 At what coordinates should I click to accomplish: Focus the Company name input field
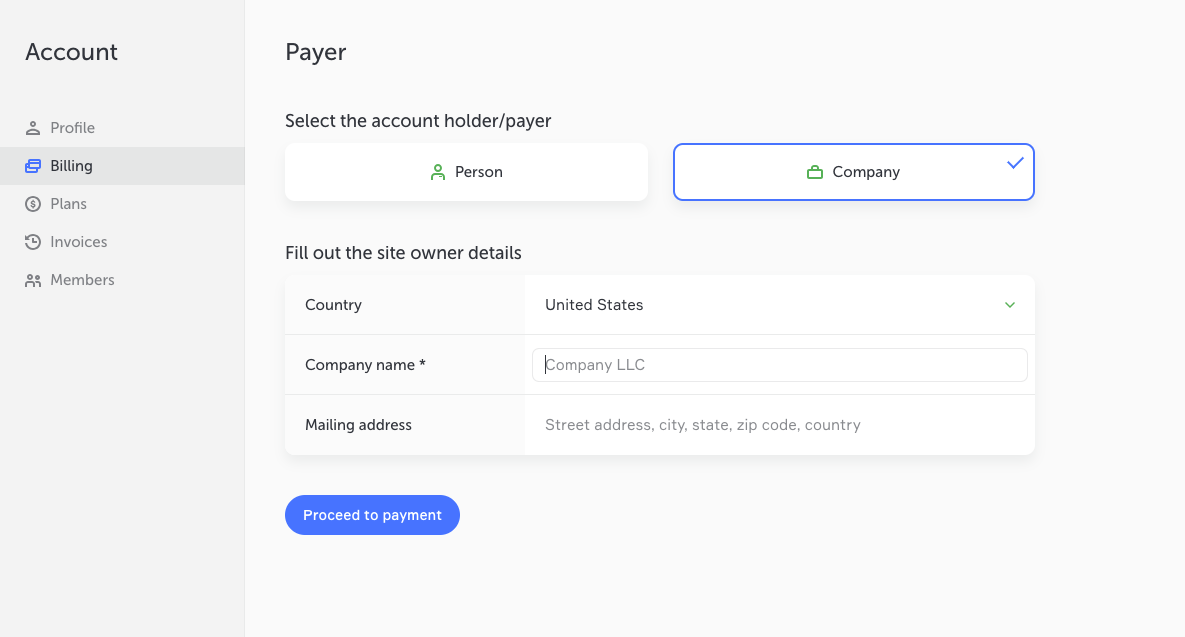point(780,365)
